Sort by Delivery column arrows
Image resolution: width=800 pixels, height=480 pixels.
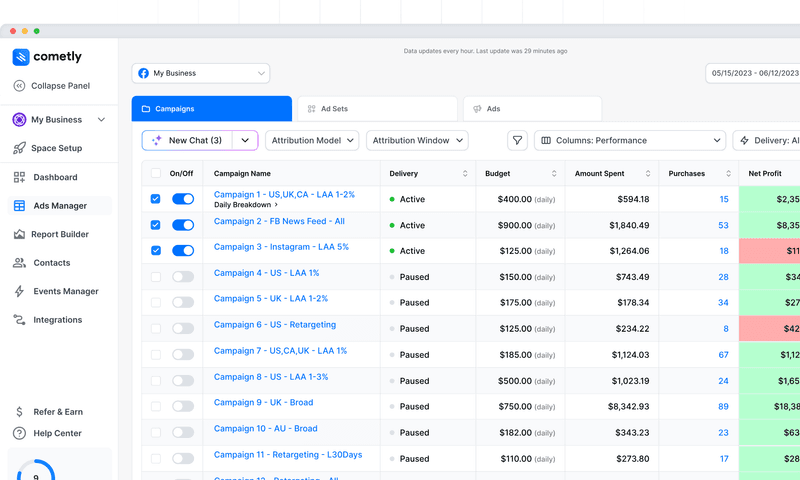tap(465, 173)
